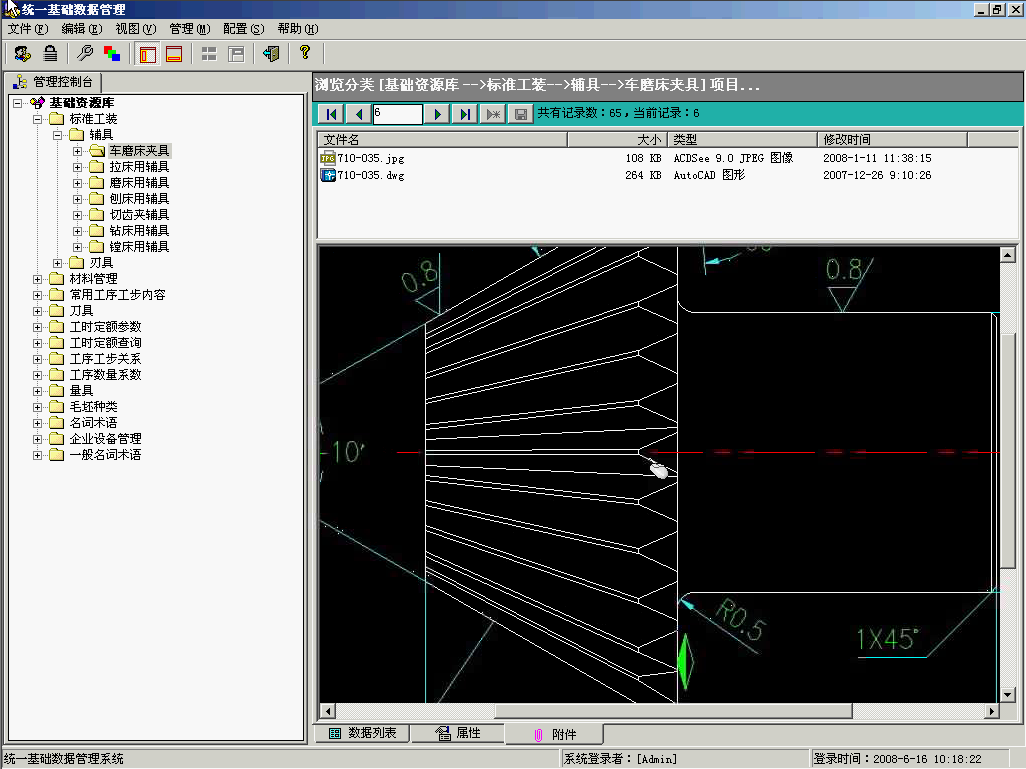Click the yellow question mark help icon
1026x769 pixels.
305,53
